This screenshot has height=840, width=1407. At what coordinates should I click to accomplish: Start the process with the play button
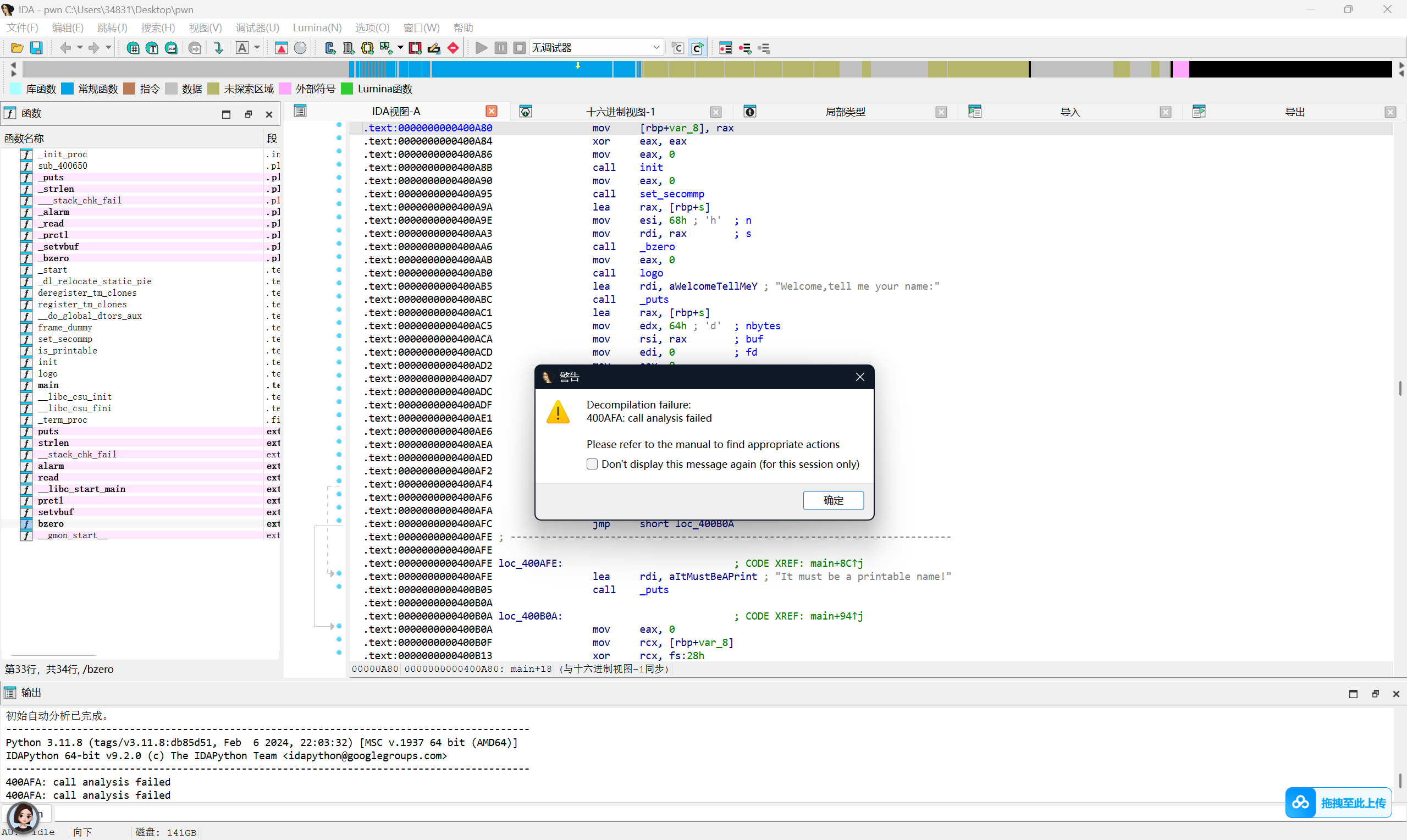tap(482, 48)
